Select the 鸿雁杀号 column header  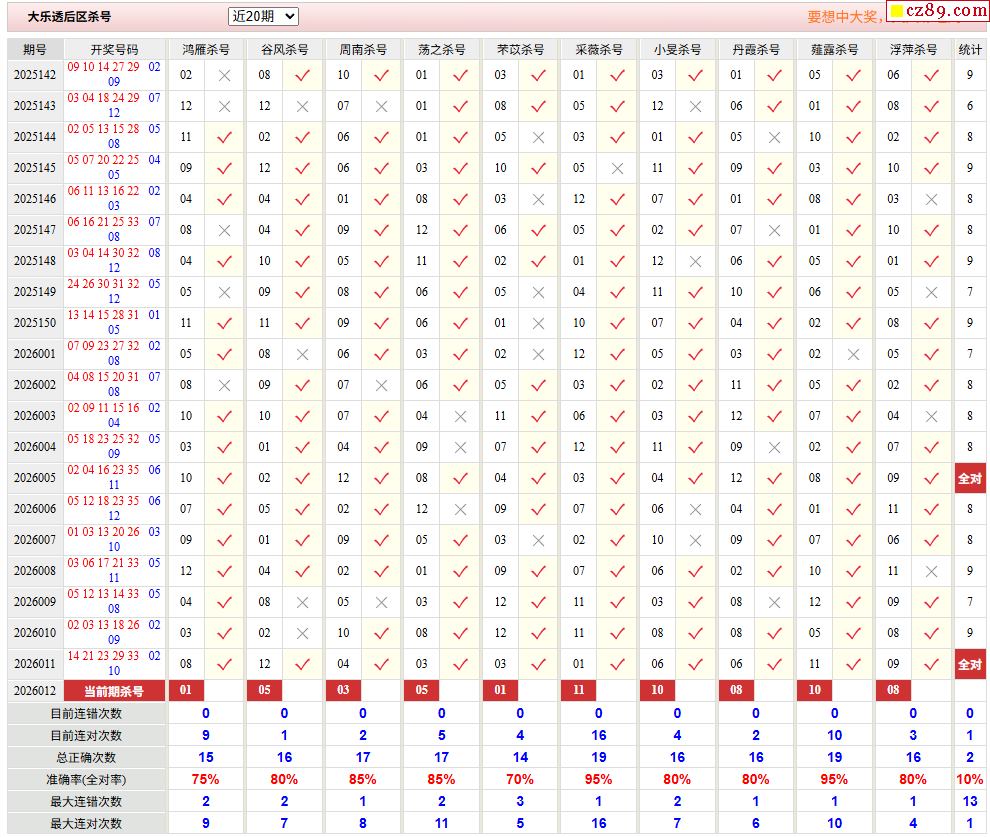pos(206,49)
